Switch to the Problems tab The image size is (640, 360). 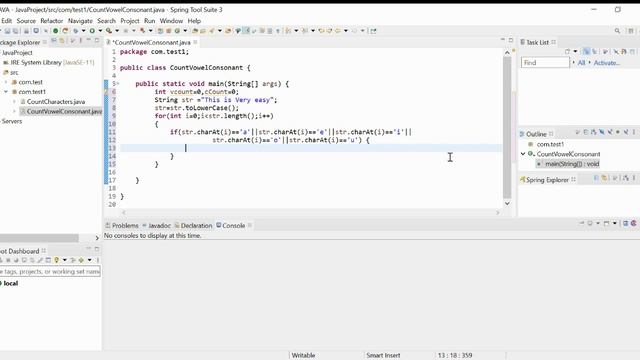click(122, 225)
